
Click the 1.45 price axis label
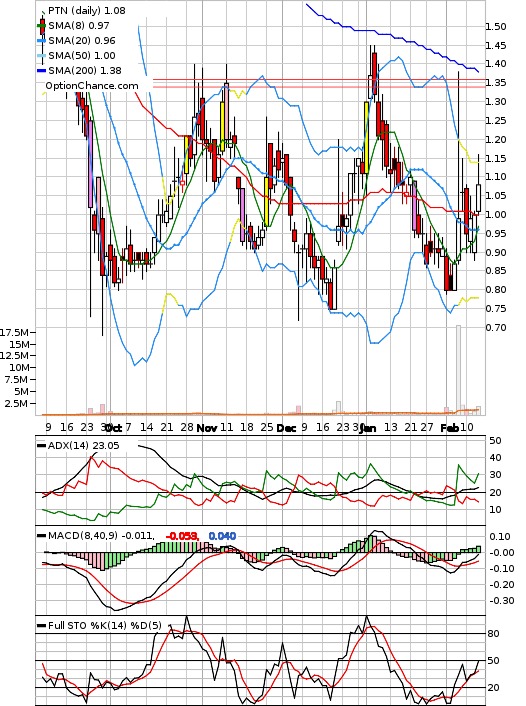[496, 45]
